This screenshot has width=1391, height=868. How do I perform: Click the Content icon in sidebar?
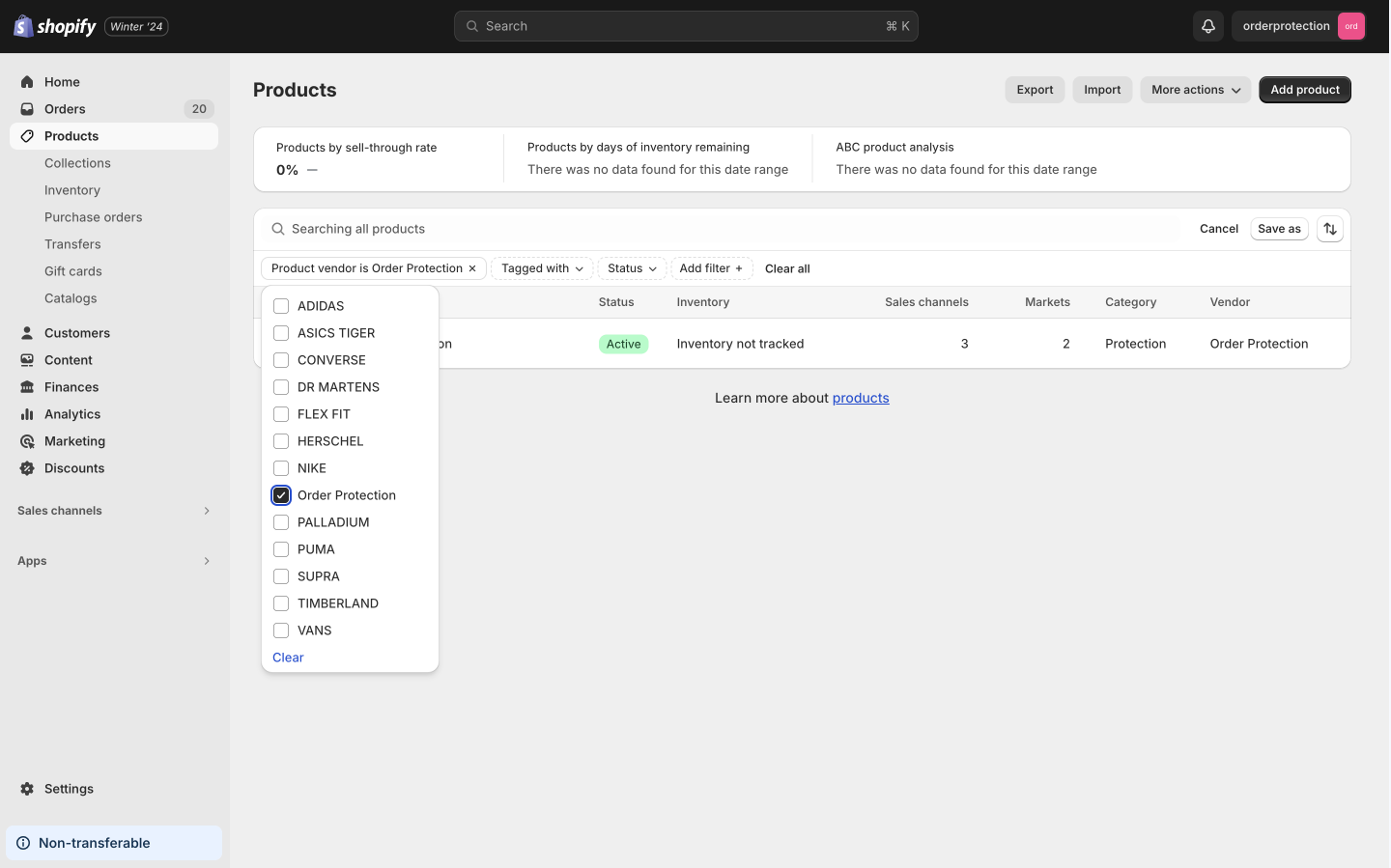[x=27, y=360]
